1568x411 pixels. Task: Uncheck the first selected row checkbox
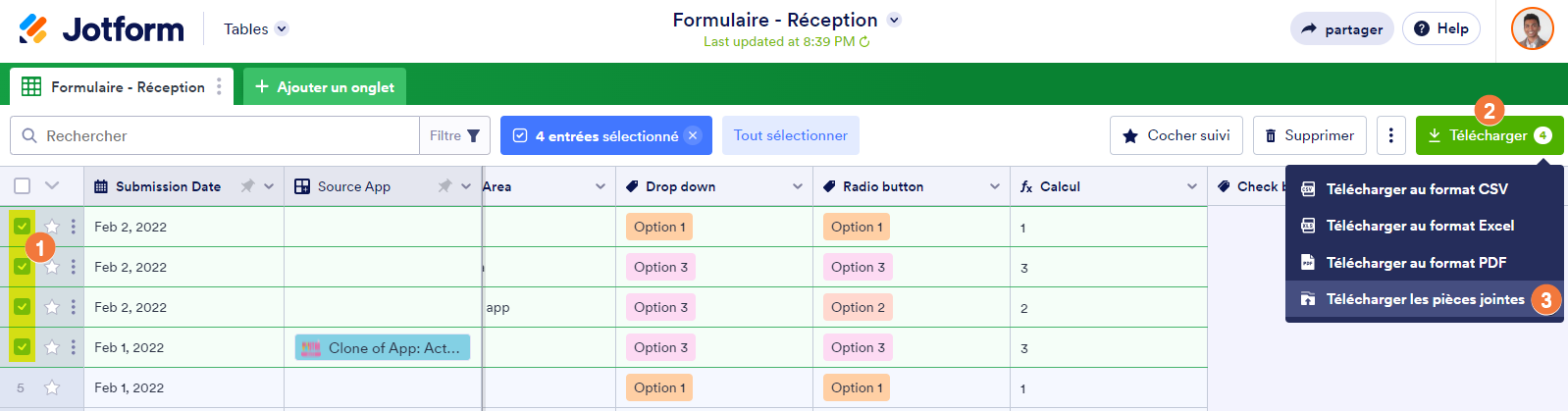click(x=22, y=227)
